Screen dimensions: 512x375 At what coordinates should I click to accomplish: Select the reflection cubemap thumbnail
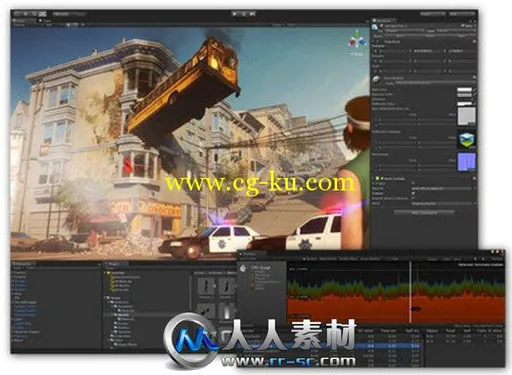click(467, 139)
